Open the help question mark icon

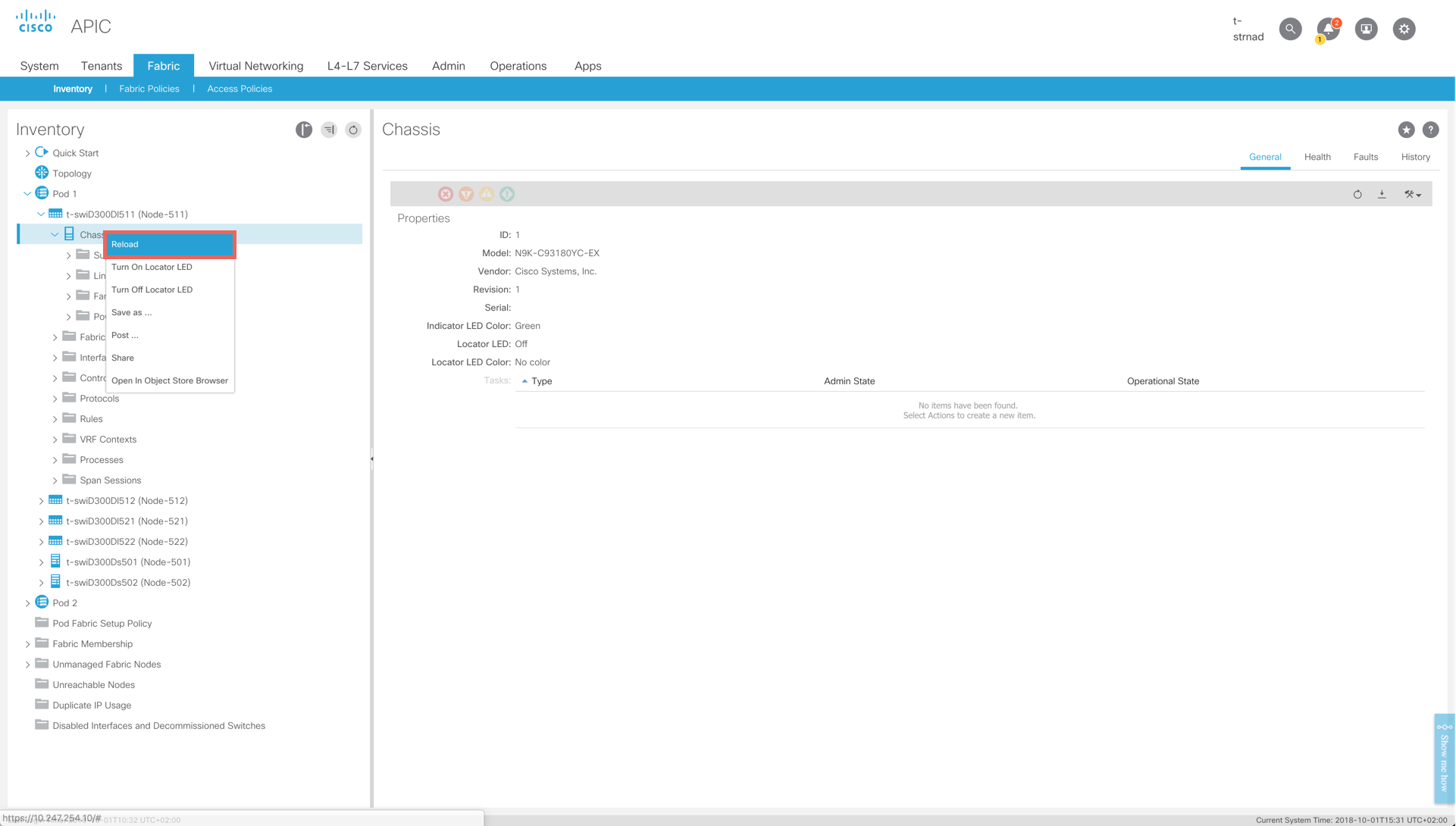click(x=1430, y=130)
